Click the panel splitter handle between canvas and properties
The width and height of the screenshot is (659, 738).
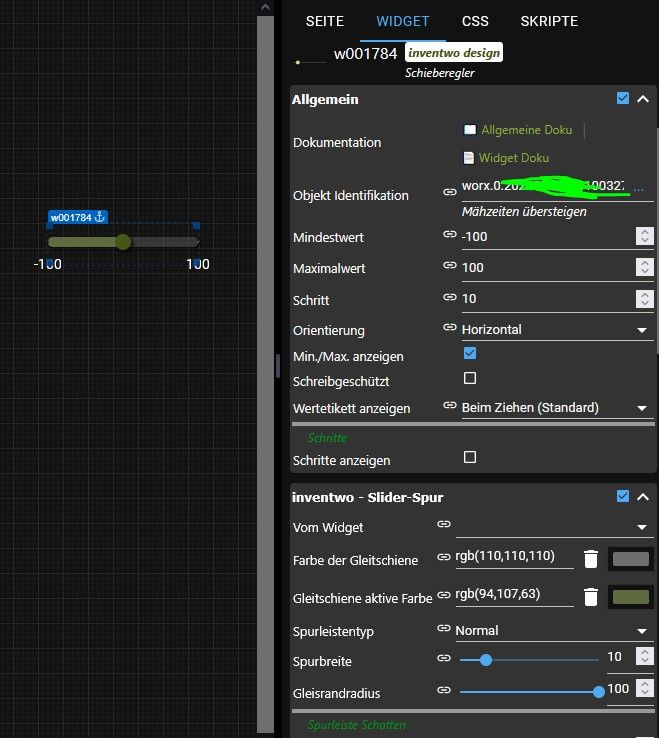point(278,366)
